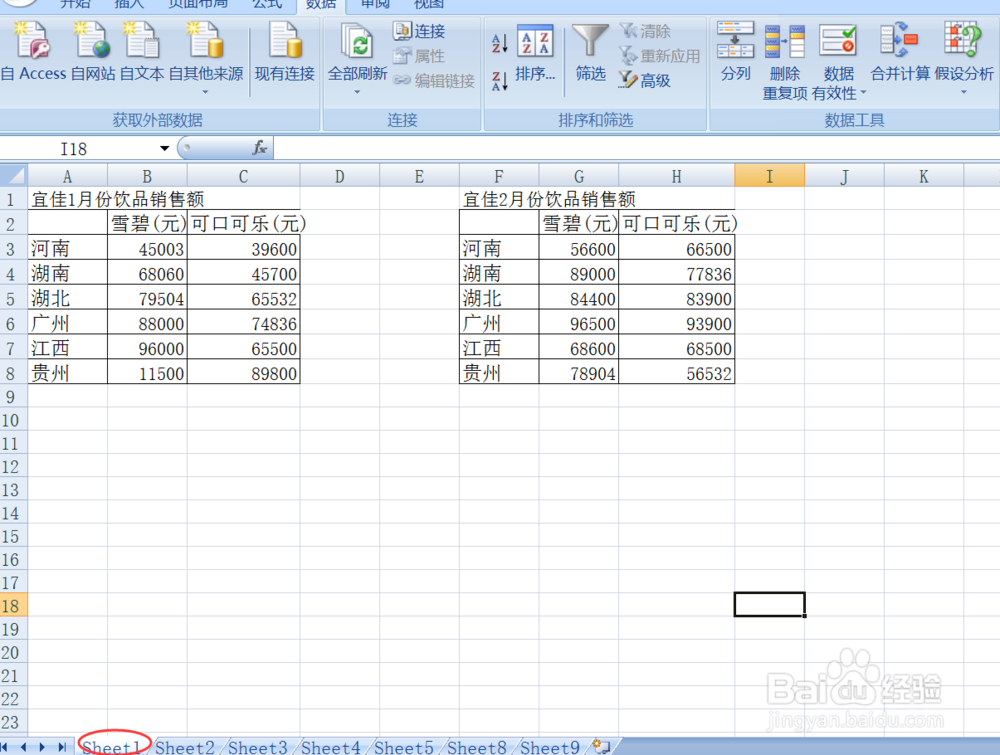Go to next sheet navigation arrow
Image resolution: width=1000 pixels, height=755 pixels.
click(x=42, y=747)
